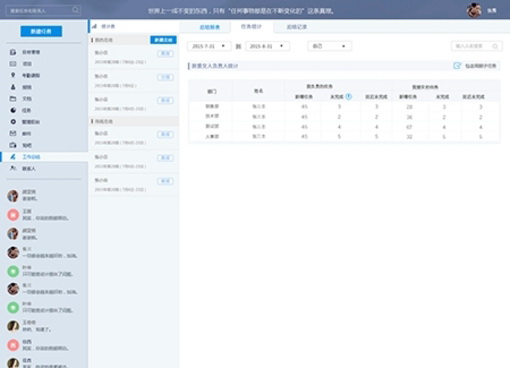Open the 任务 pie-chart icon in sidebar

pyautogui.click(x=13, y=110)
